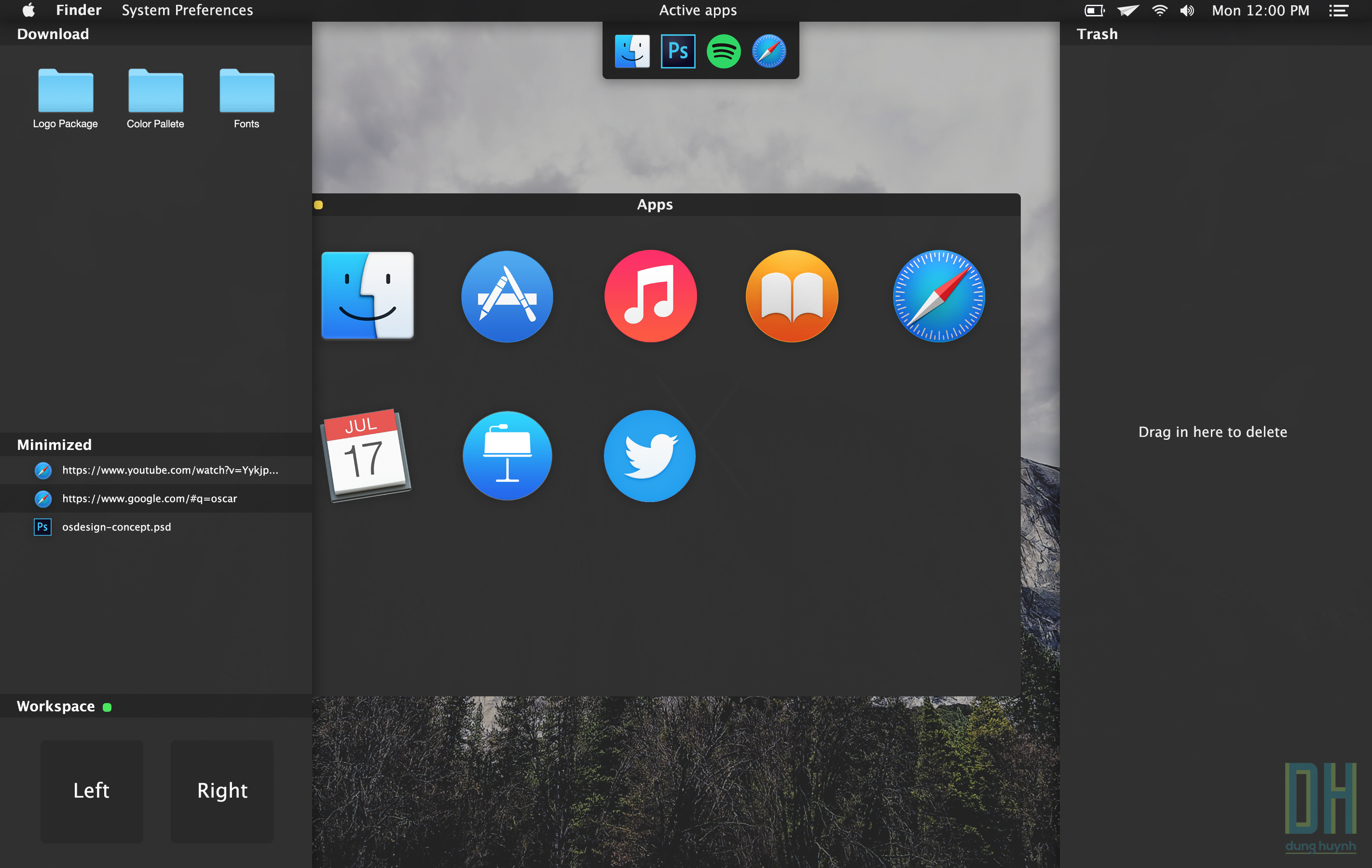Select Safari in the Active apps bar
The image size is (1372, 868).
[769, 51]
